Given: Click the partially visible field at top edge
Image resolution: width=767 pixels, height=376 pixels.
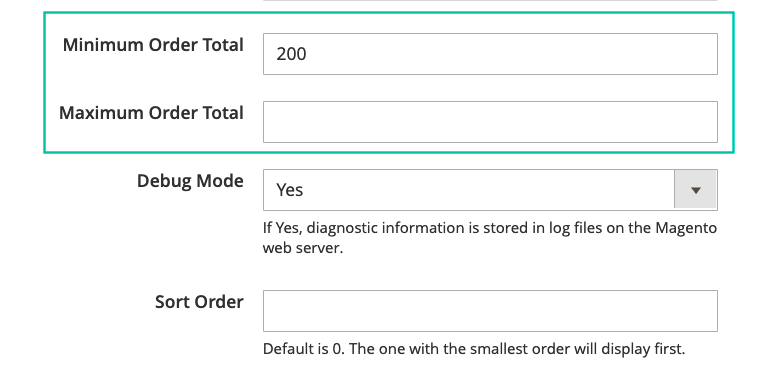Looking at the screenshot, I should pyautogui.click(x=490, y=0).
